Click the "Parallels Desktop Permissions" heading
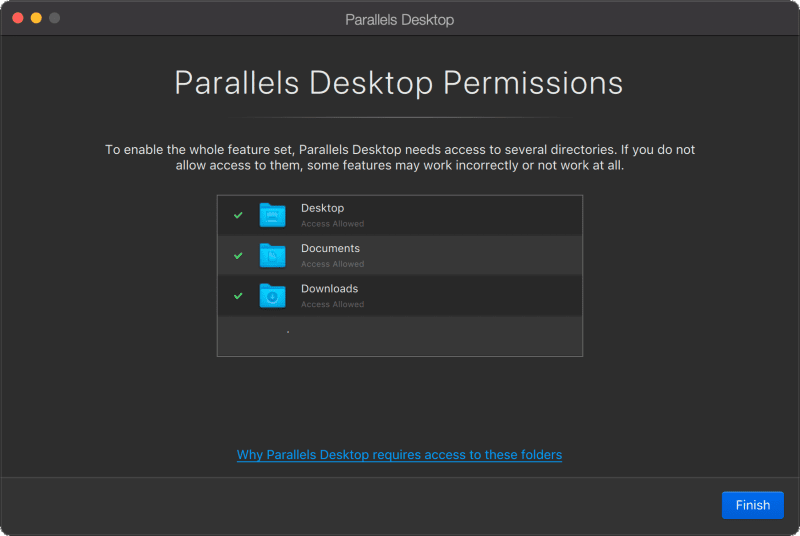 [399, 82]
